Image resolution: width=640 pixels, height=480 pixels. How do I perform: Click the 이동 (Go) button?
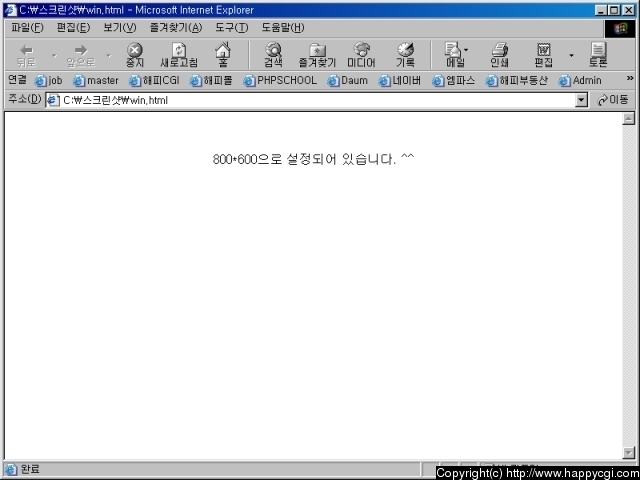click(612, 100)
